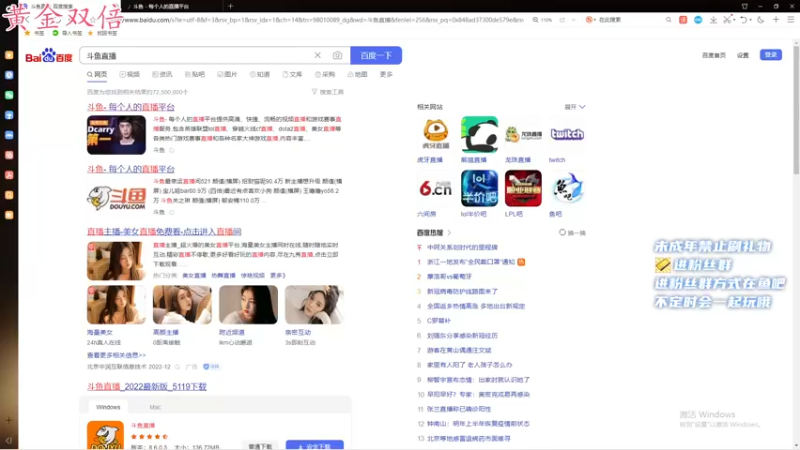800x450 pixels.
Task: Open hot search item C罗替补
Action: click(439, 321)
